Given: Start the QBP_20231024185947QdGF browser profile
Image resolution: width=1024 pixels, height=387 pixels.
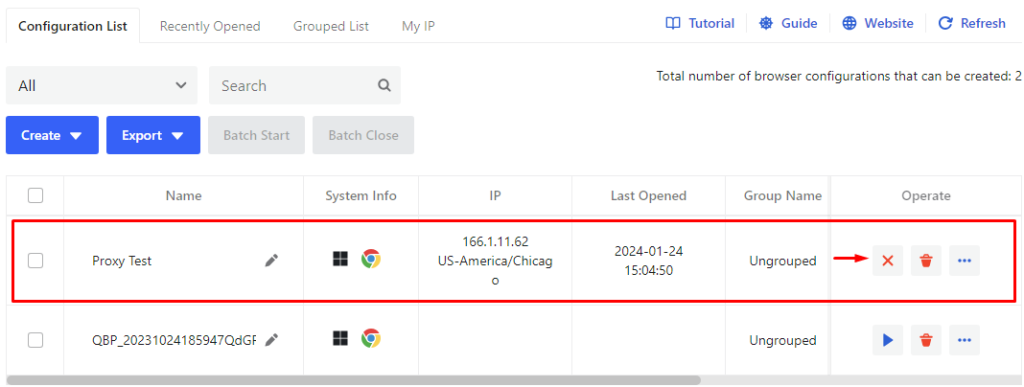Looking at the screenshot, I should (x=888, y=339).
